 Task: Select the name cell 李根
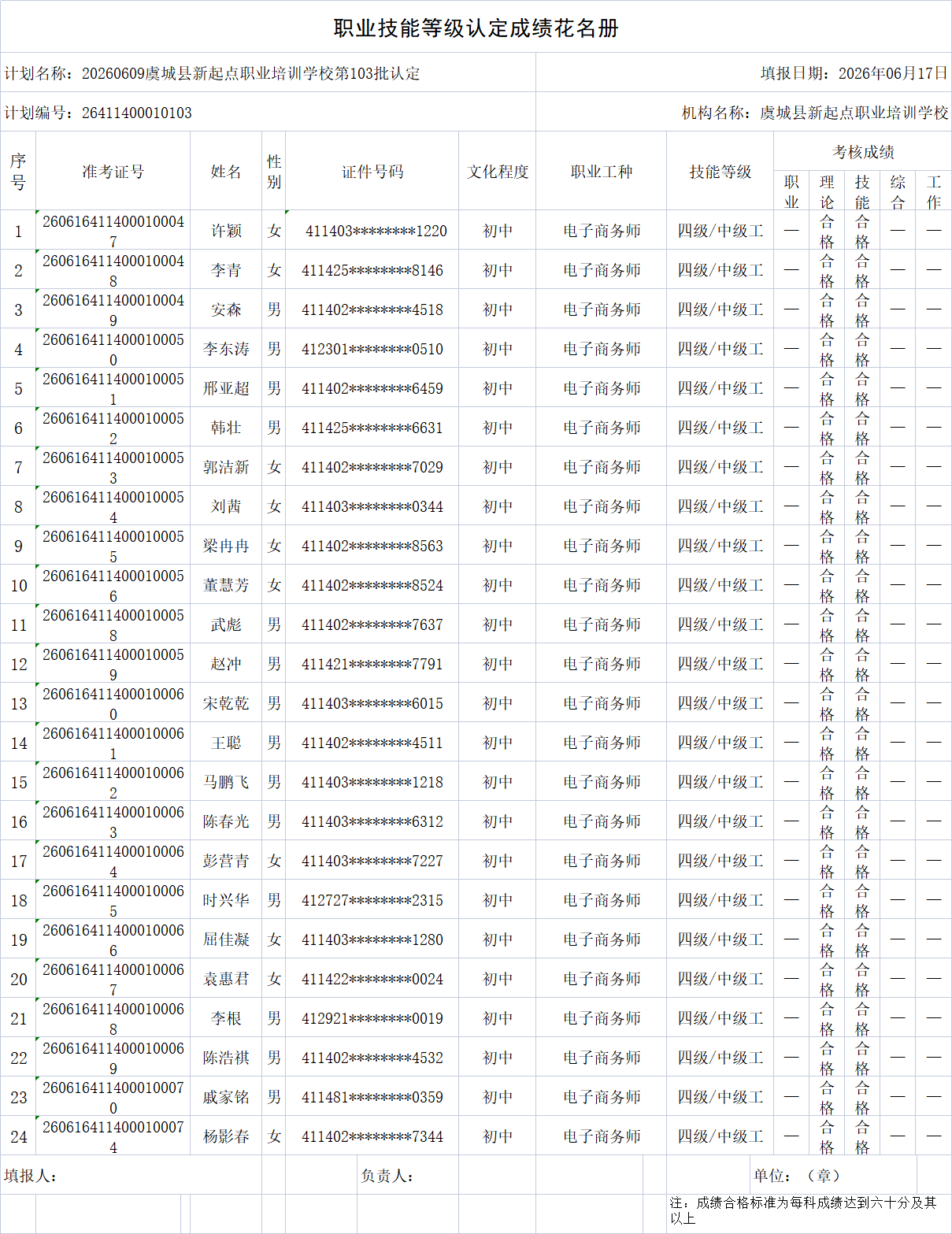pos(226,1018)
